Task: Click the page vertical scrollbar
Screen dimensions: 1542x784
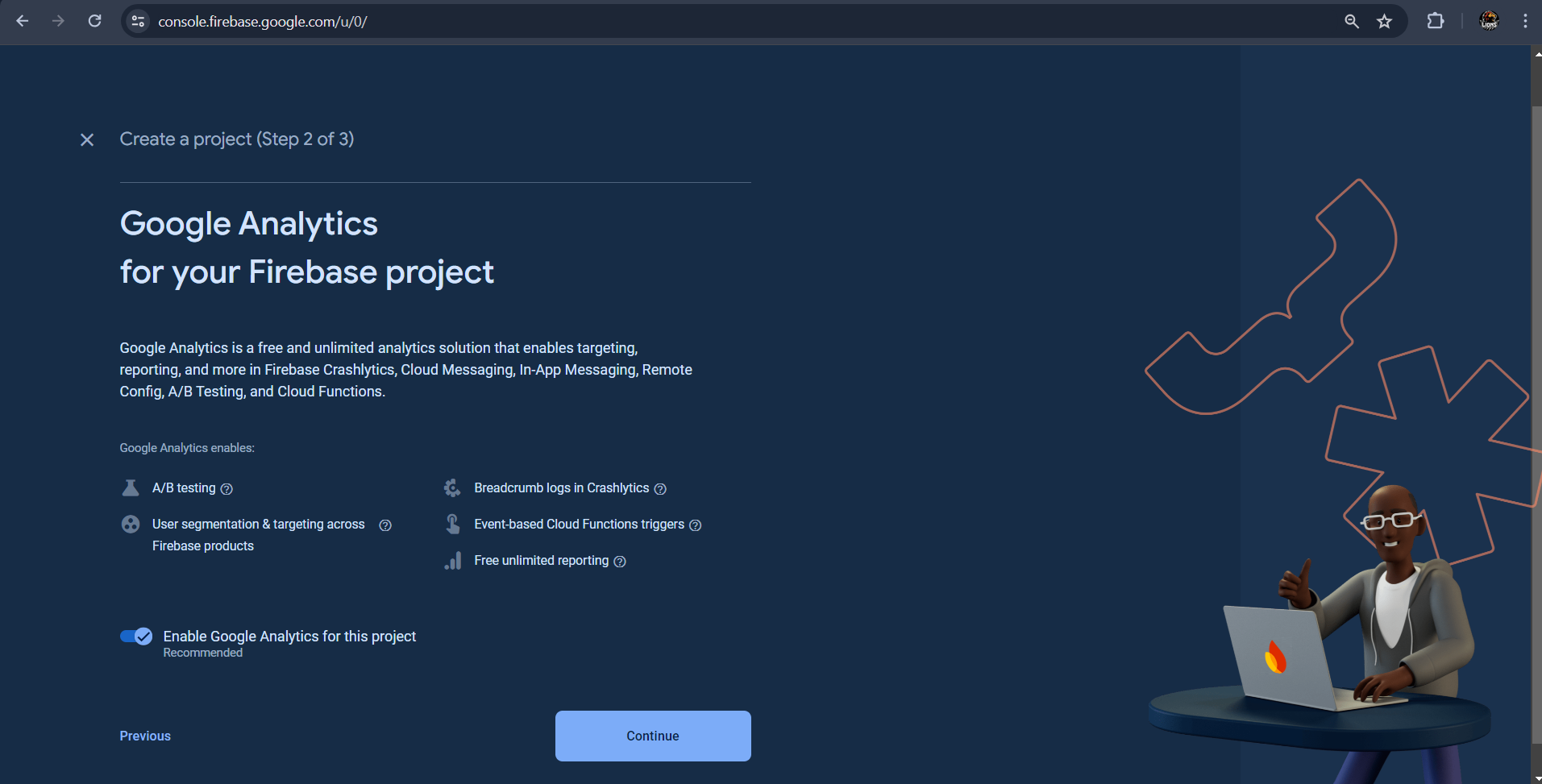Action: (x=1536, y=403)
